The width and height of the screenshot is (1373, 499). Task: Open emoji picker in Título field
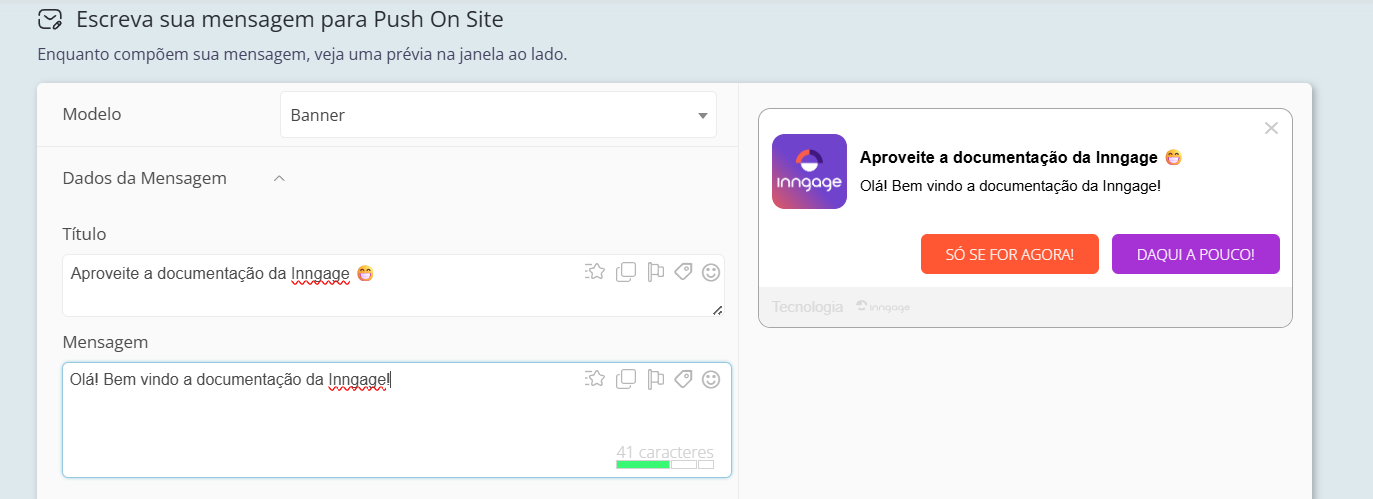coord(711,271)
